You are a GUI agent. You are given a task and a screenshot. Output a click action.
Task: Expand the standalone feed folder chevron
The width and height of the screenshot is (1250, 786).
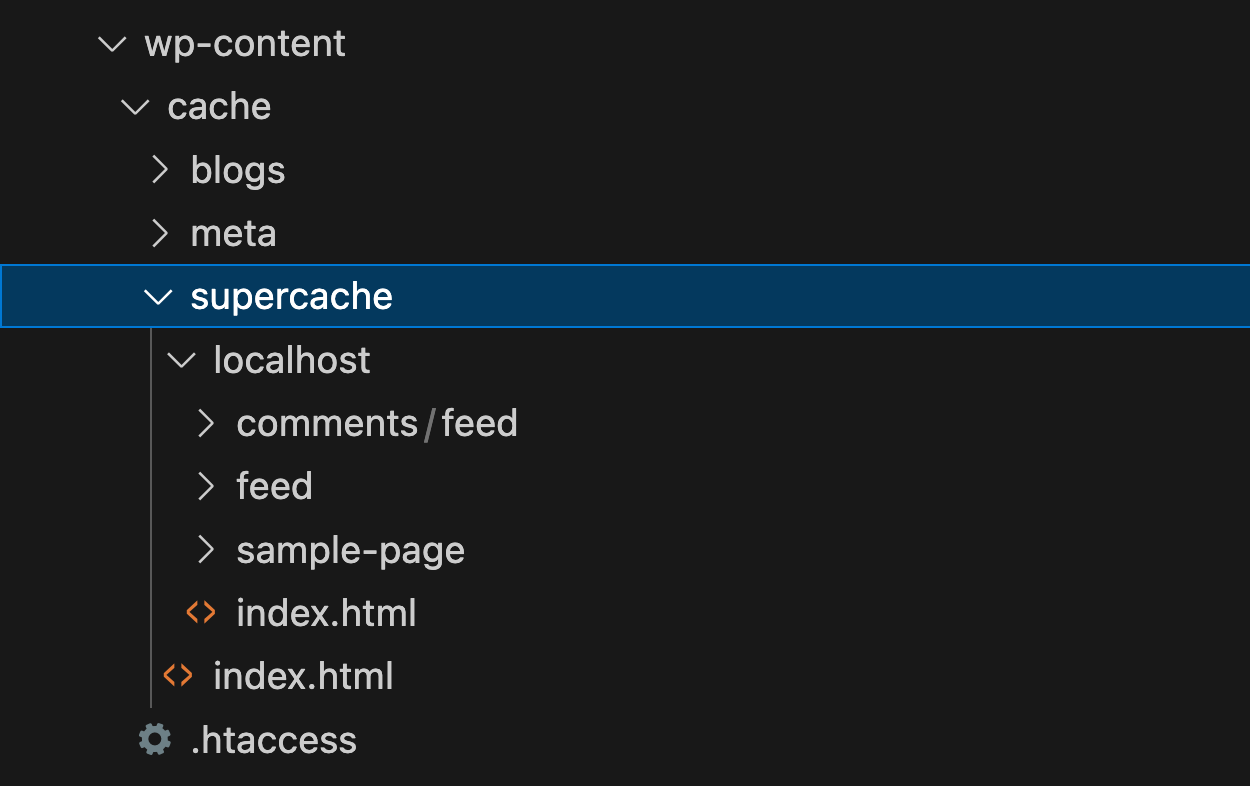coord(205,486)
